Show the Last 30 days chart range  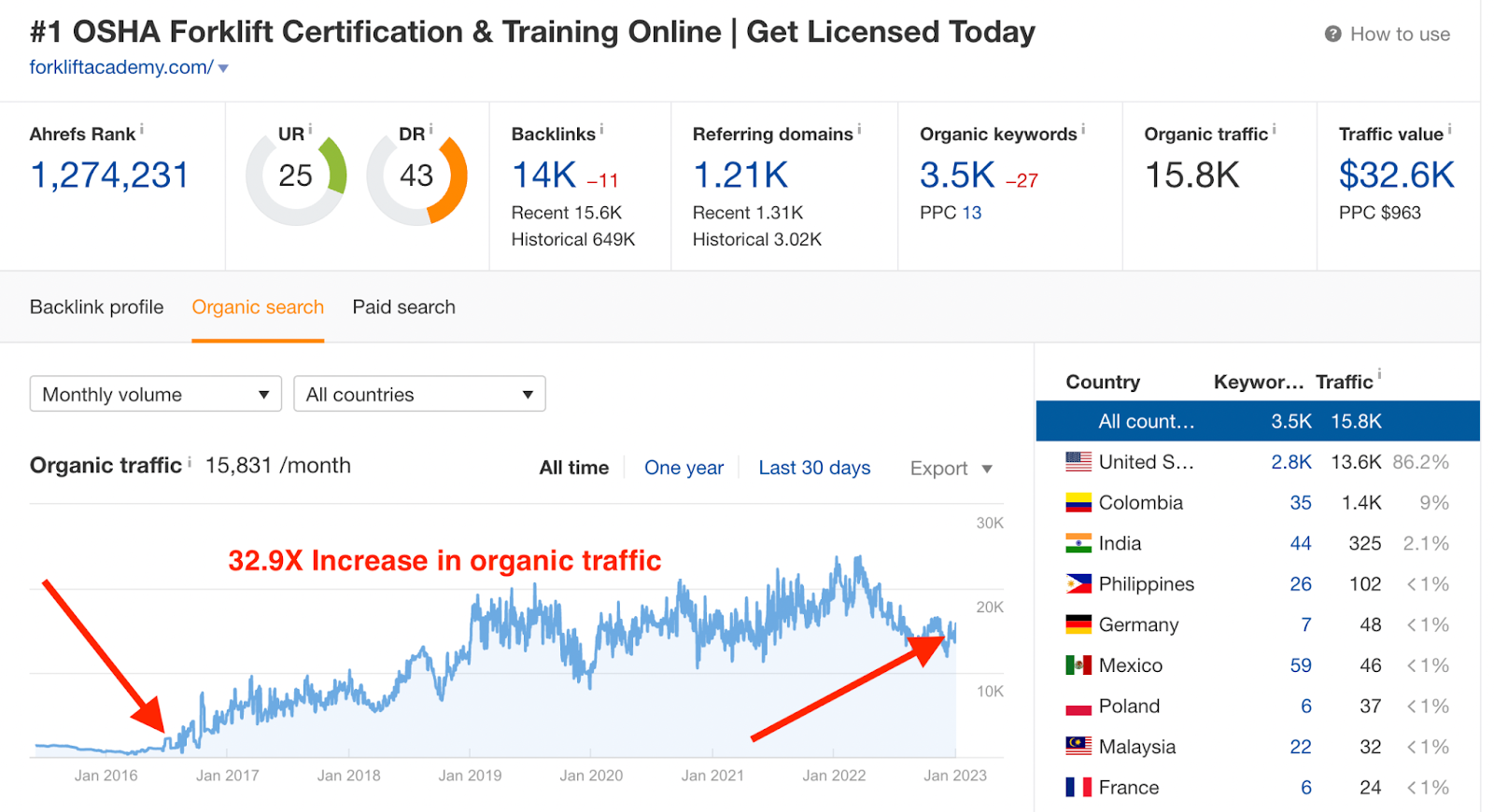[x=814, y=468]
